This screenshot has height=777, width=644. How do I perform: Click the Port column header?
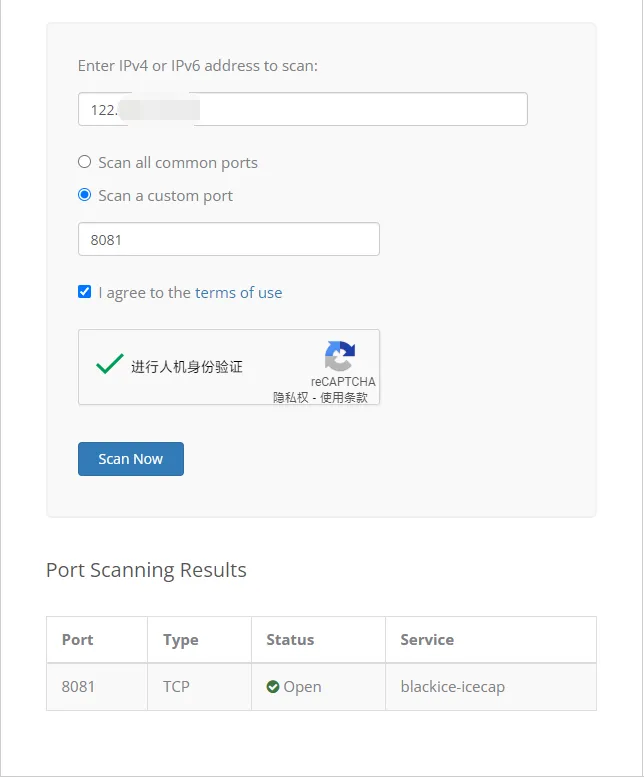pos(78,640)
